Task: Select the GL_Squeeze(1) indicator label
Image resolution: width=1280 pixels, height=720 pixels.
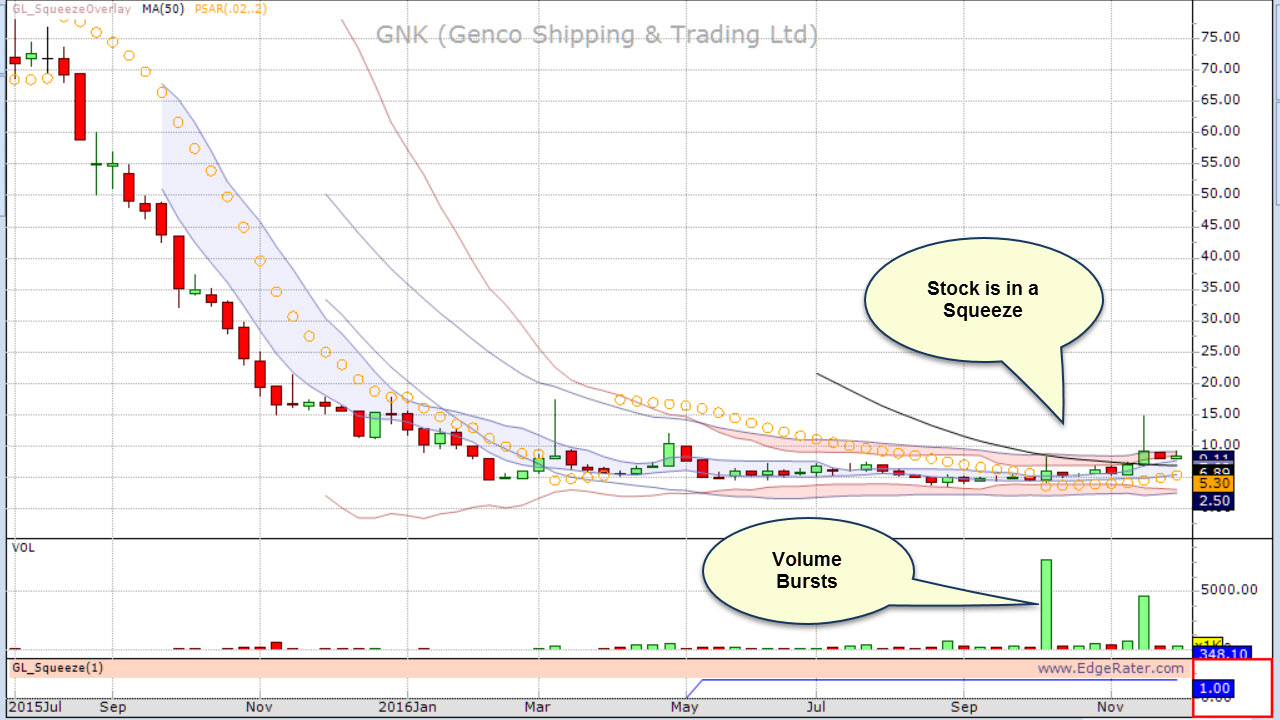Action: point(57,667)
